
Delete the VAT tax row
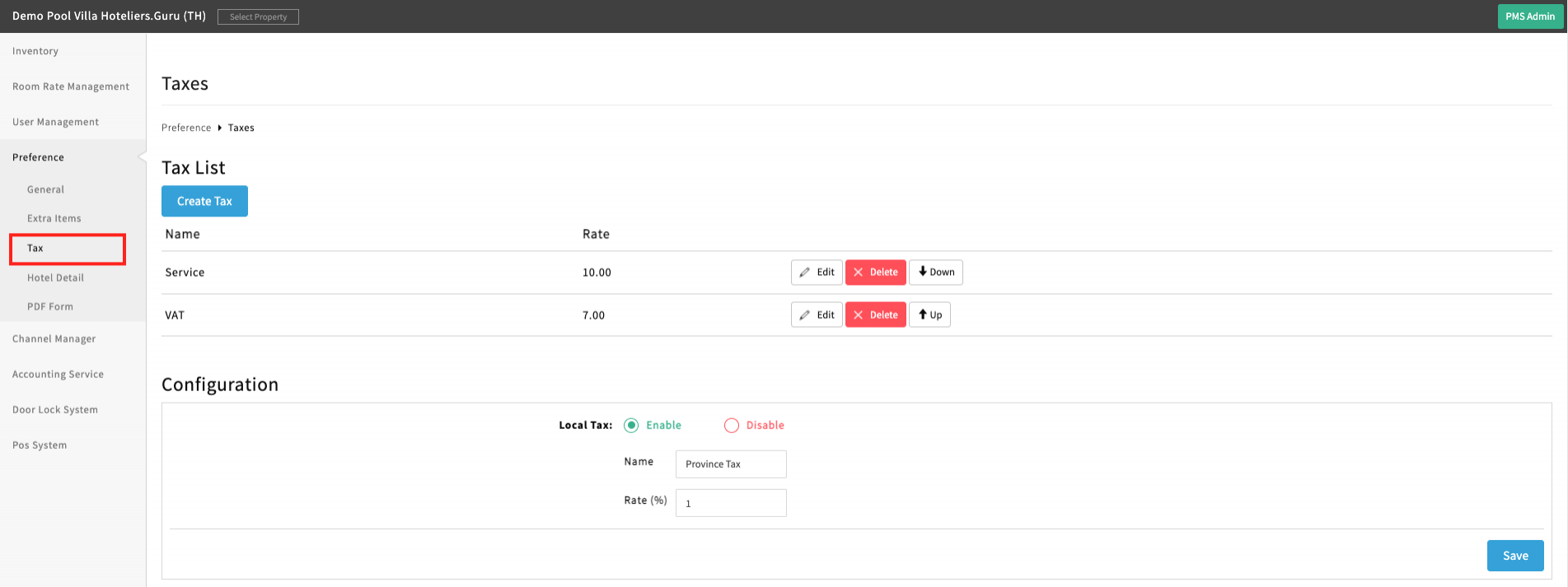tap(875, 315)
